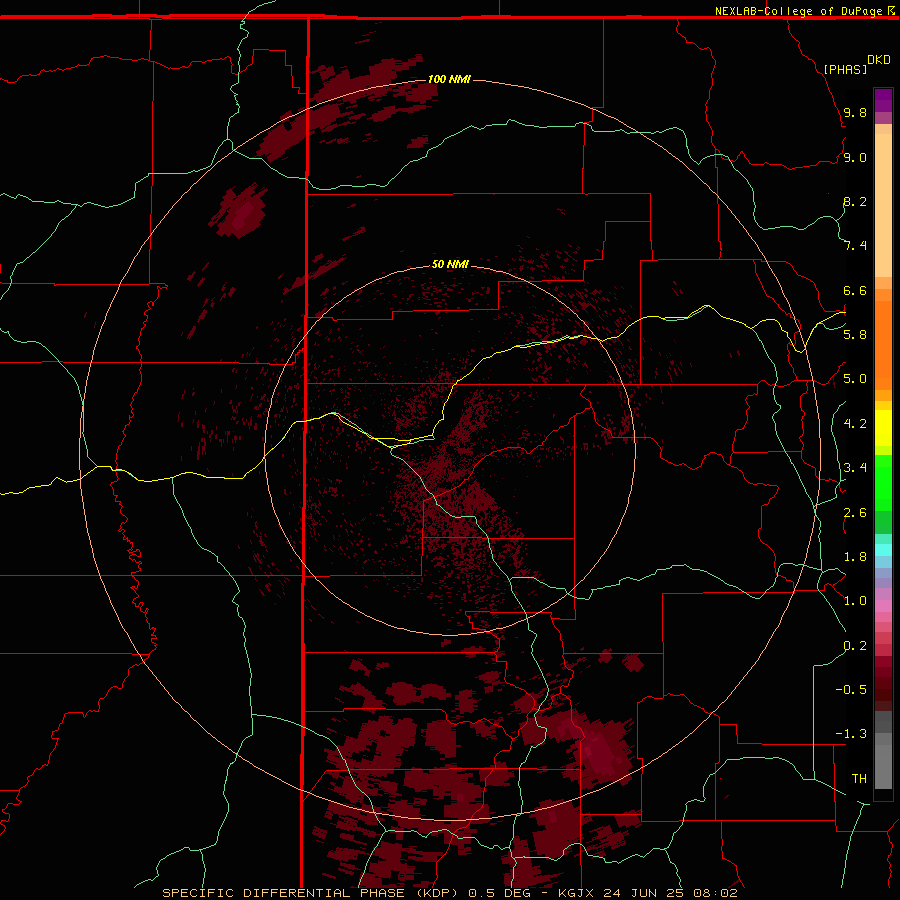Screen dimensions: 900x900
Task: Click the dark orange color bar segment
Action: (x=883, y=345)
